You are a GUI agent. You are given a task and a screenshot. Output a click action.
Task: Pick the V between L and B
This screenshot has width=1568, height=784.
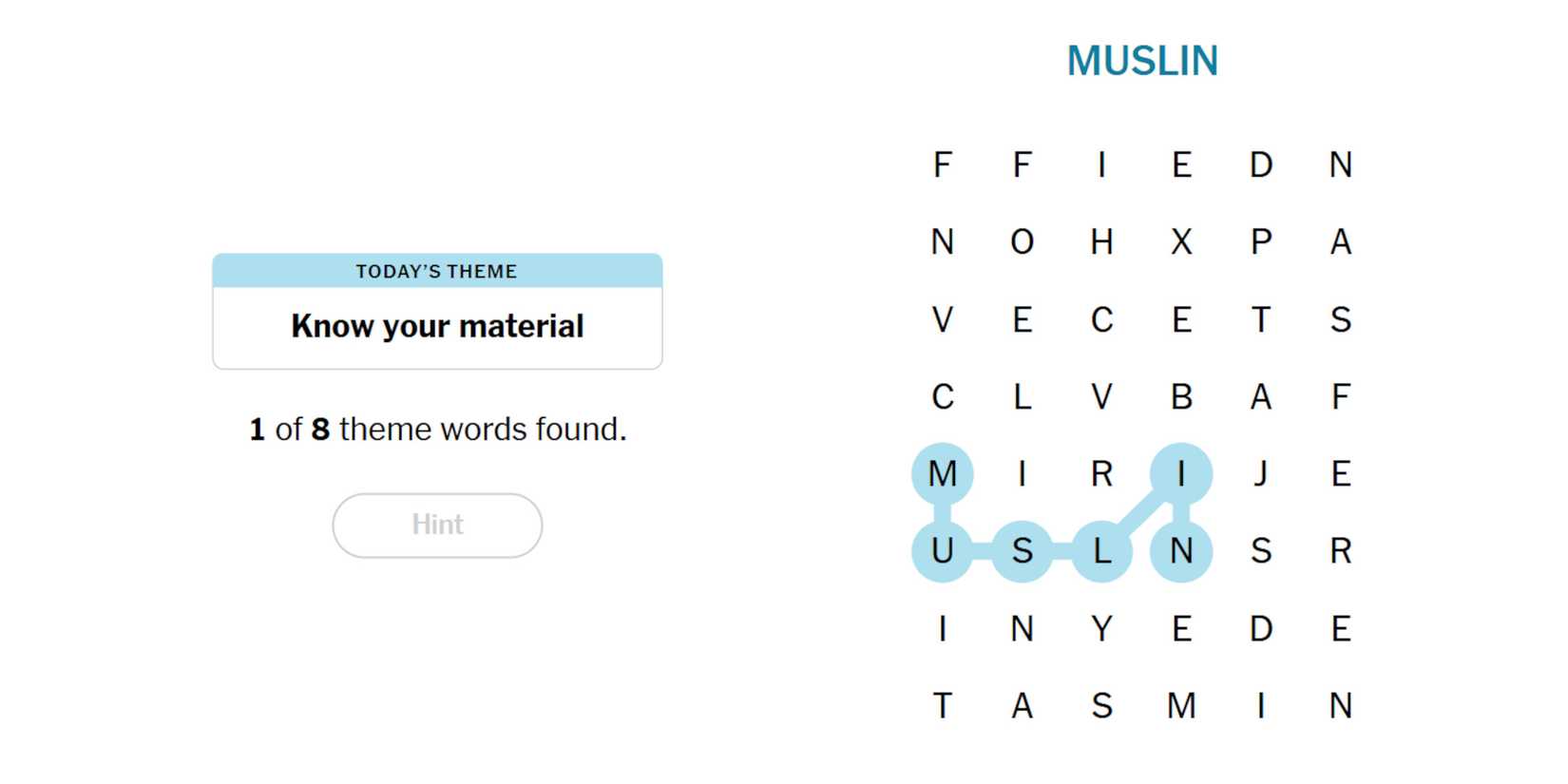[1101, 396]
